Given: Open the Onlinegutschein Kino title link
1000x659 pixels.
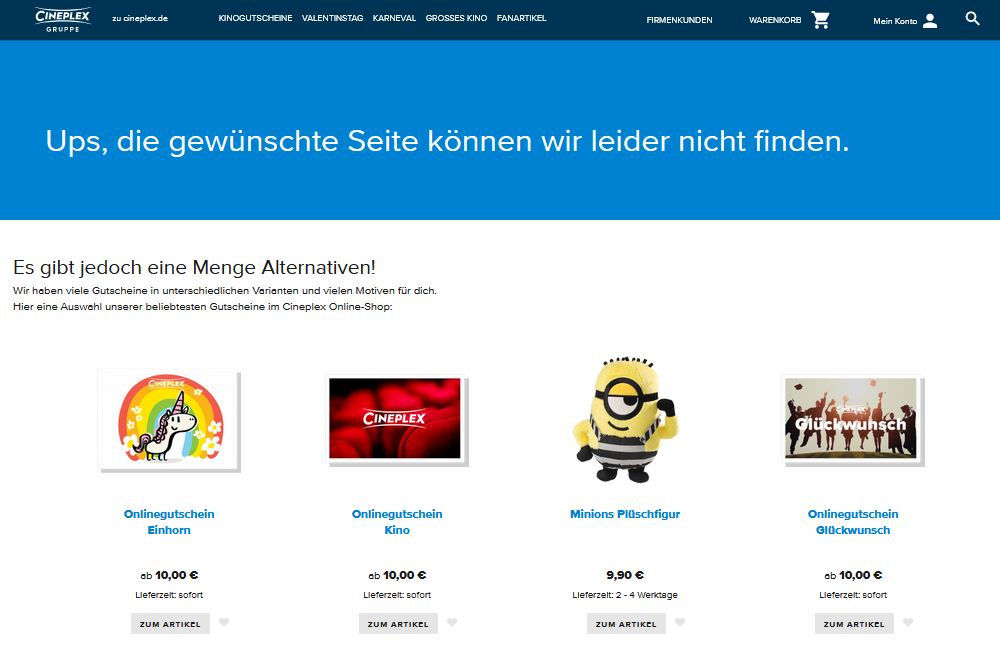Looking at the screenshot, I should [397, 522].
